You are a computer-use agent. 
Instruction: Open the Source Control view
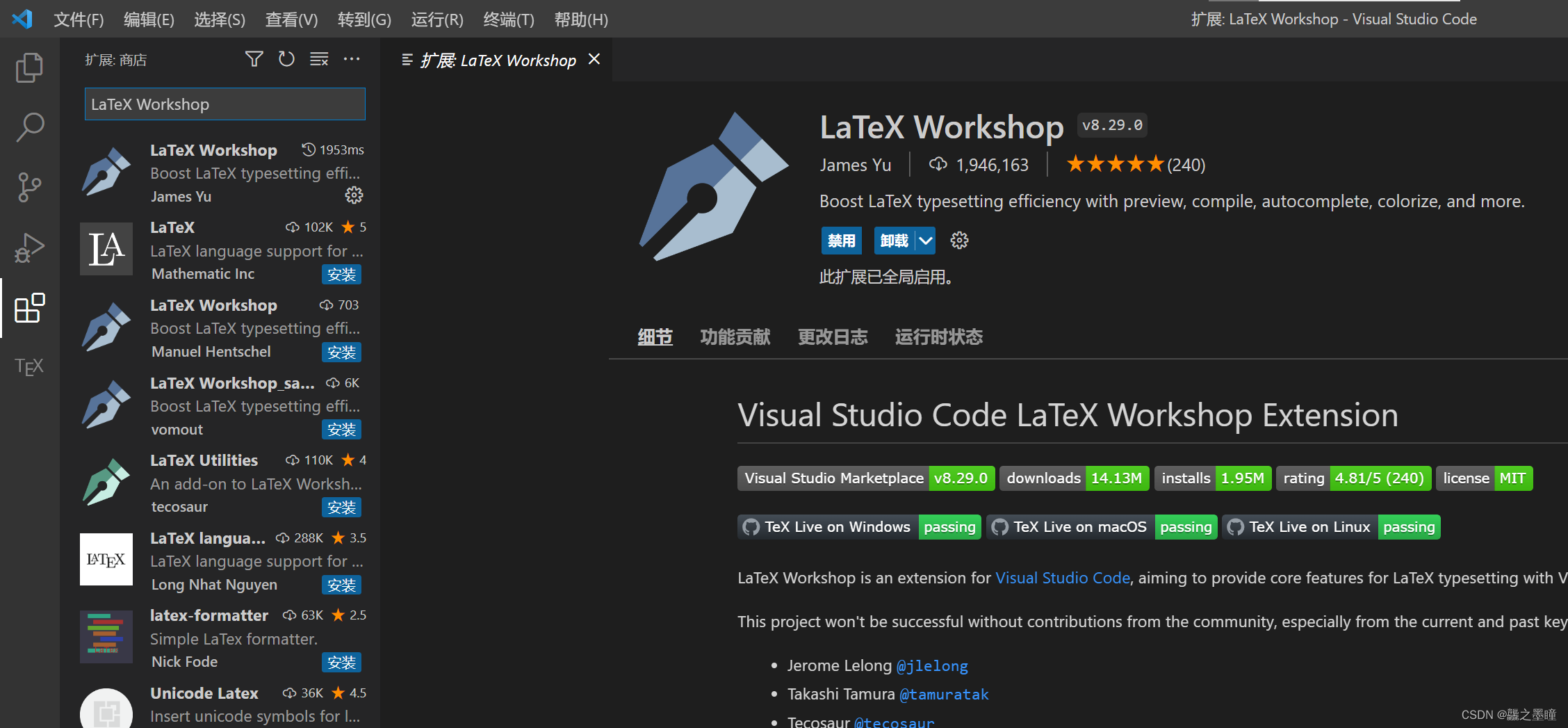pos(28,186)
